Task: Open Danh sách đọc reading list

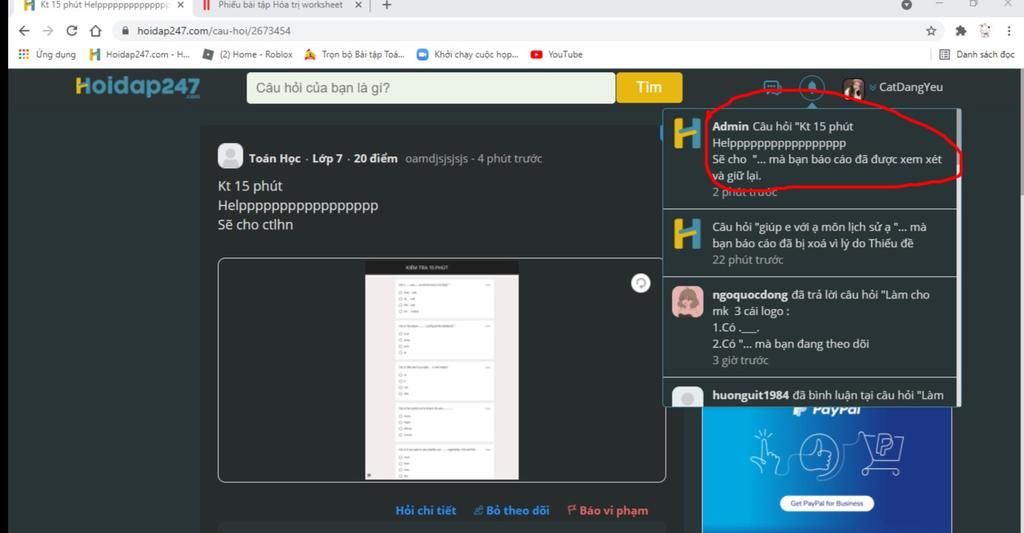Action: [x=977, y=54]
